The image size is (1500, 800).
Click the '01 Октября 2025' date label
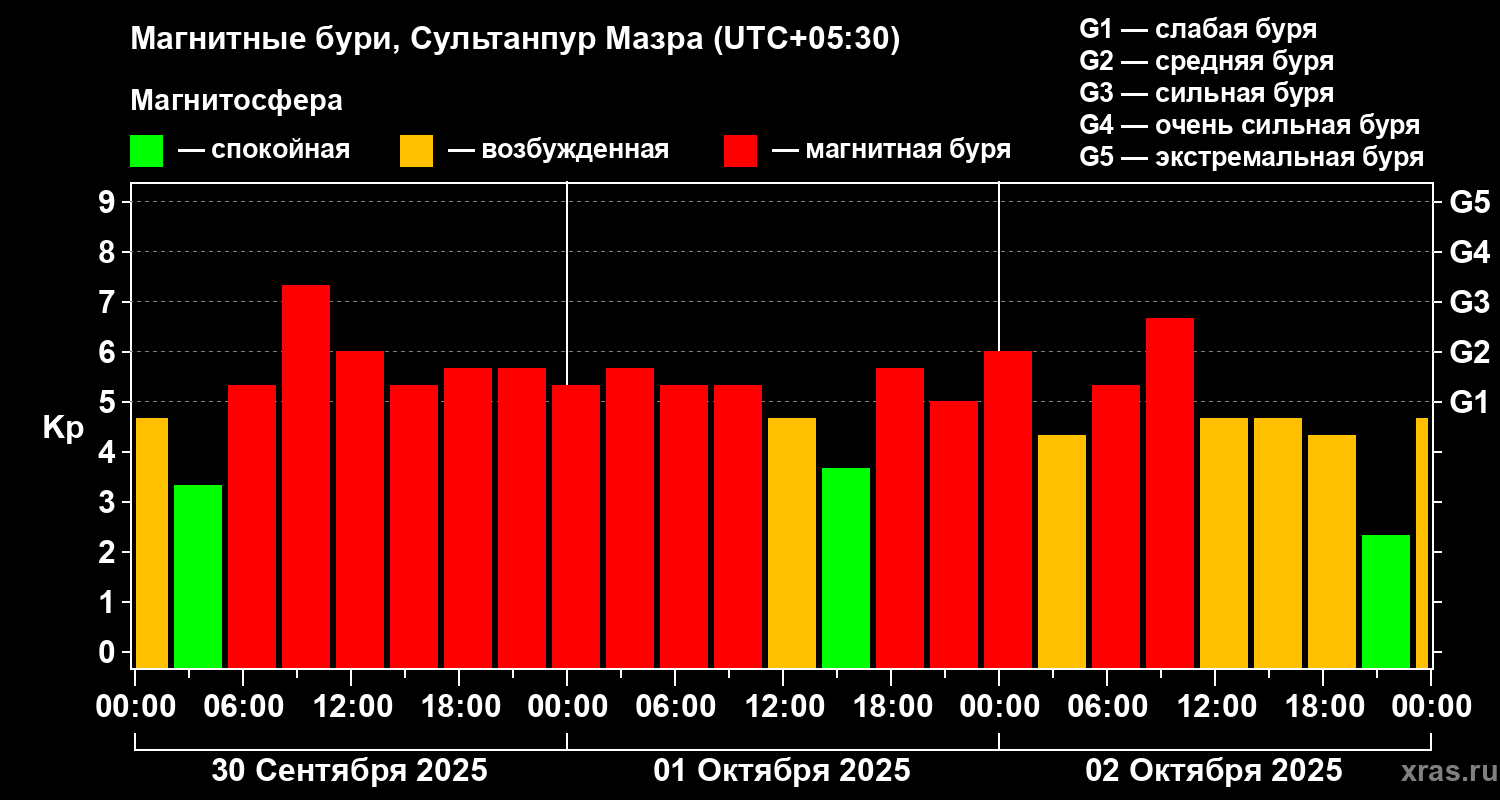pos(782,771)
